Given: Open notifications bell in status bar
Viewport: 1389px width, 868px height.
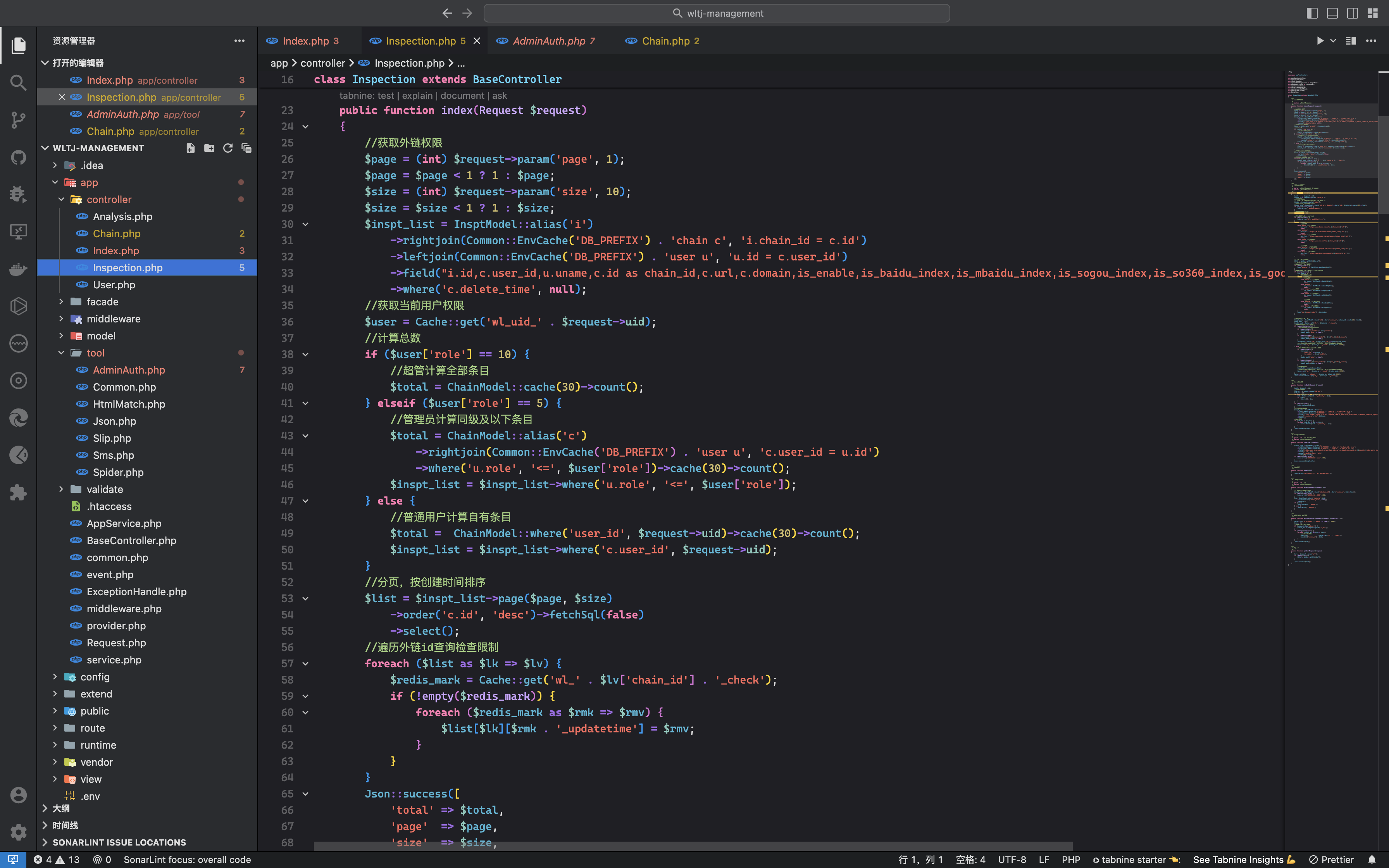Looking at the screenshot, I should [x=1372, y=859].
